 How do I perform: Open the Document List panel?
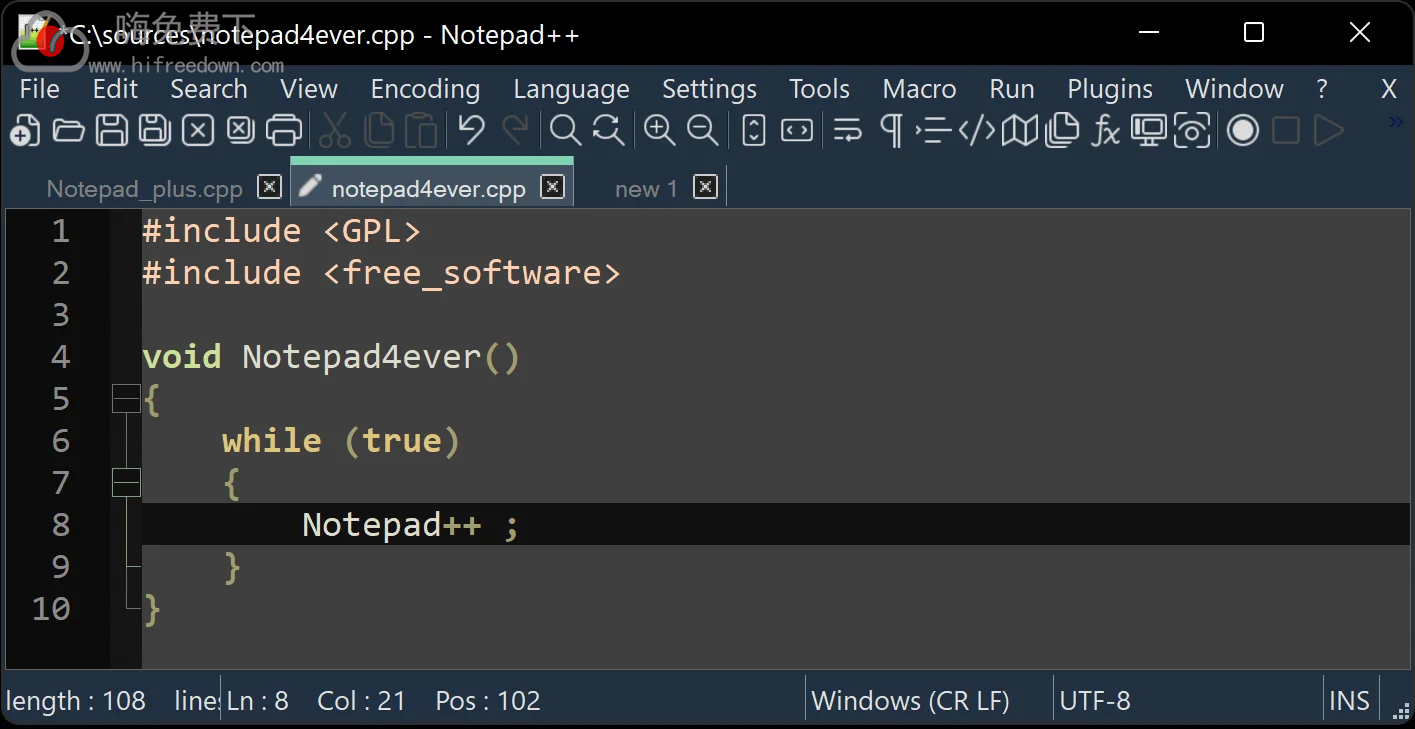tap(1062, 130)
